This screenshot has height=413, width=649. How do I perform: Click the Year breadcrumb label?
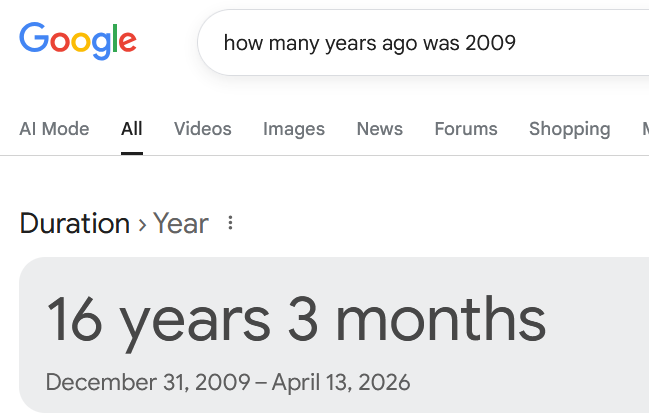[x=181, y=223]
